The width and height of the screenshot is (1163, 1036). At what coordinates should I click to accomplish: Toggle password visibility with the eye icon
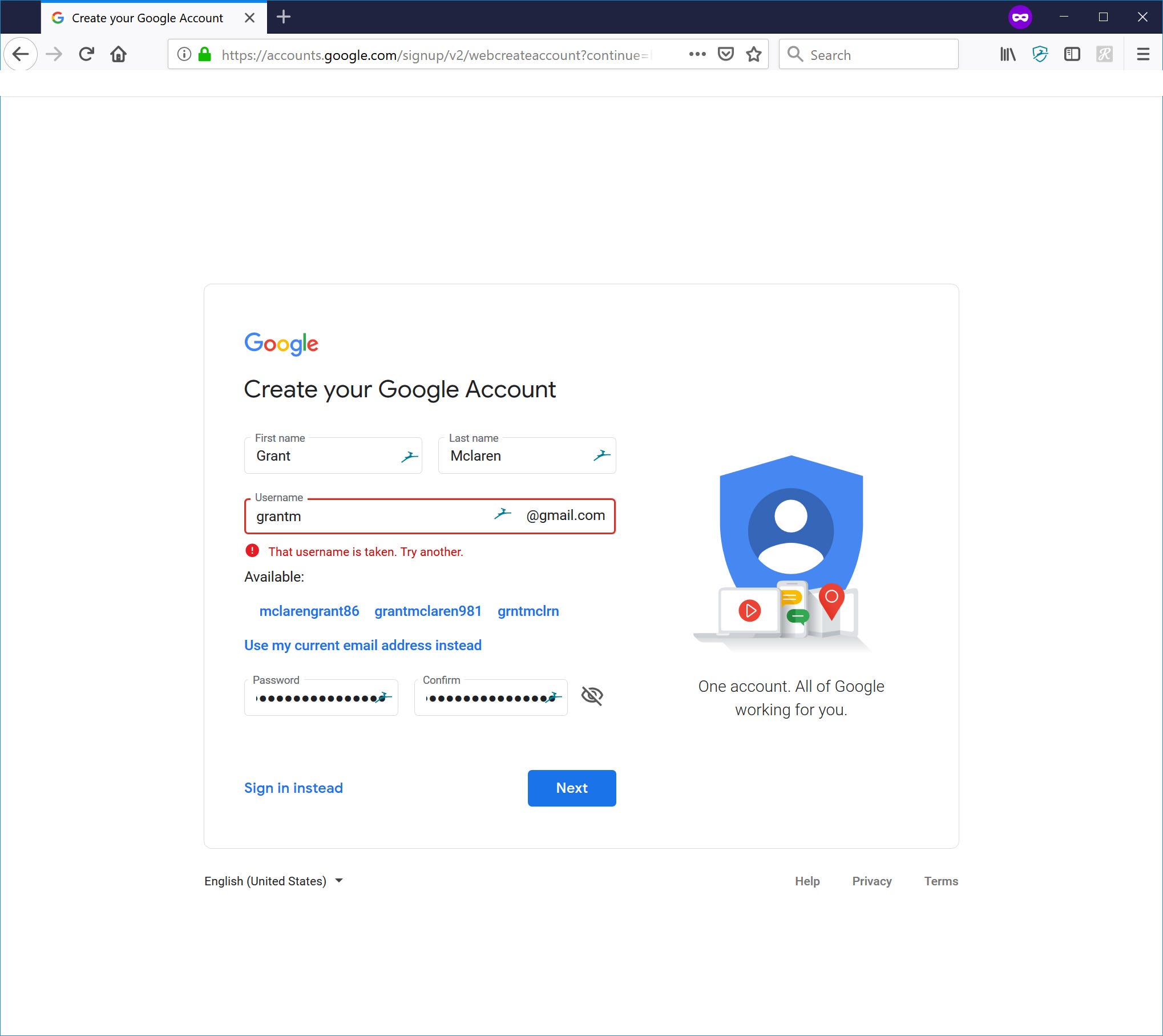point(592,696)
